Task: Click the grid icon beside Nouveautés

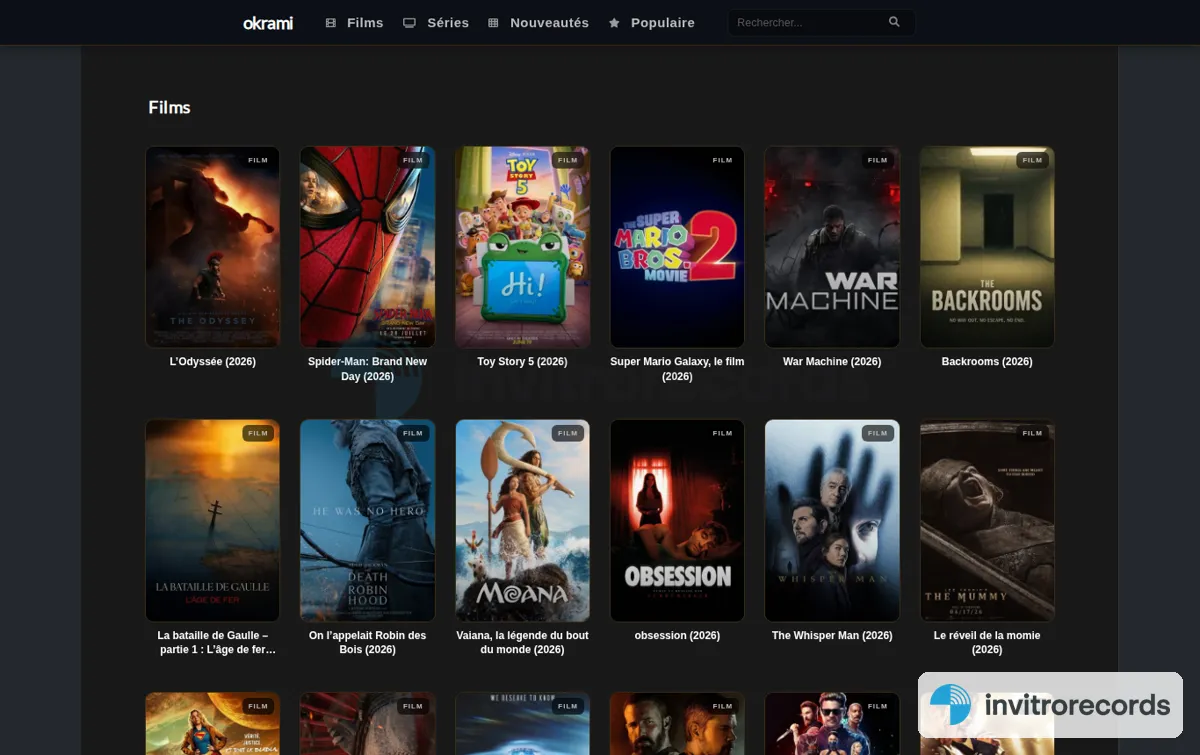Action: (493, 23)
